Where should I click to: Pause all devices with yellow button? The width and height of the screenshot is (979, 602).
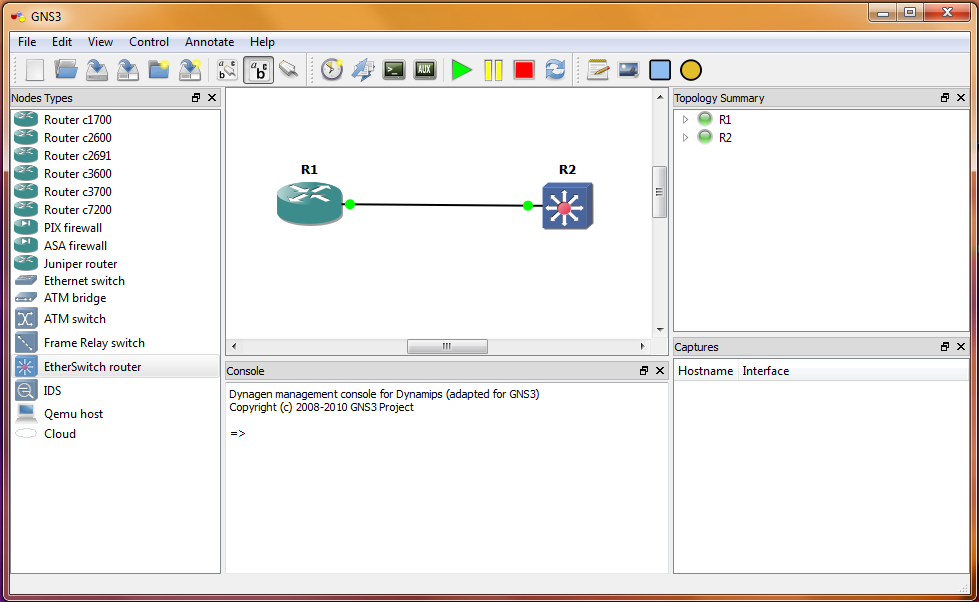[x=493, y=70]
